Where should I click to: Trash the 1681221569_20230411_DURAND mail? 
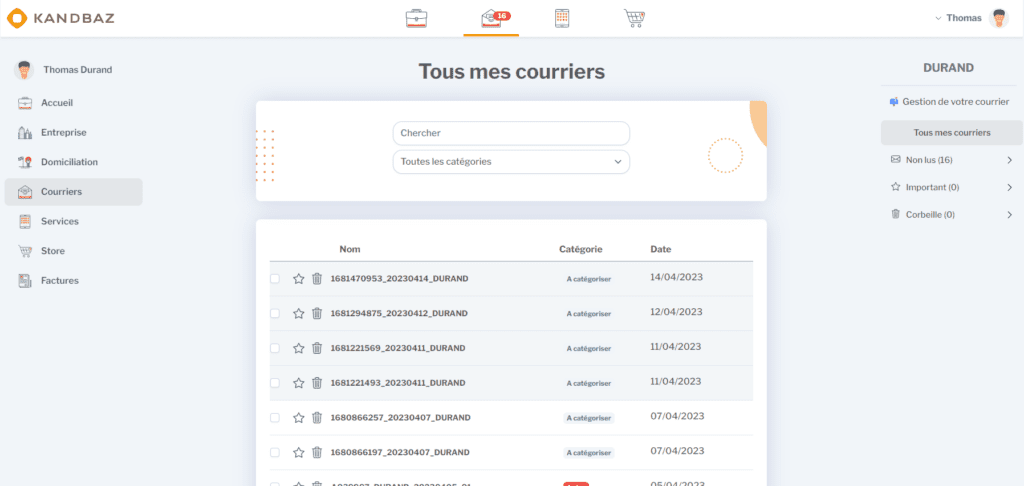pos(317,349)
